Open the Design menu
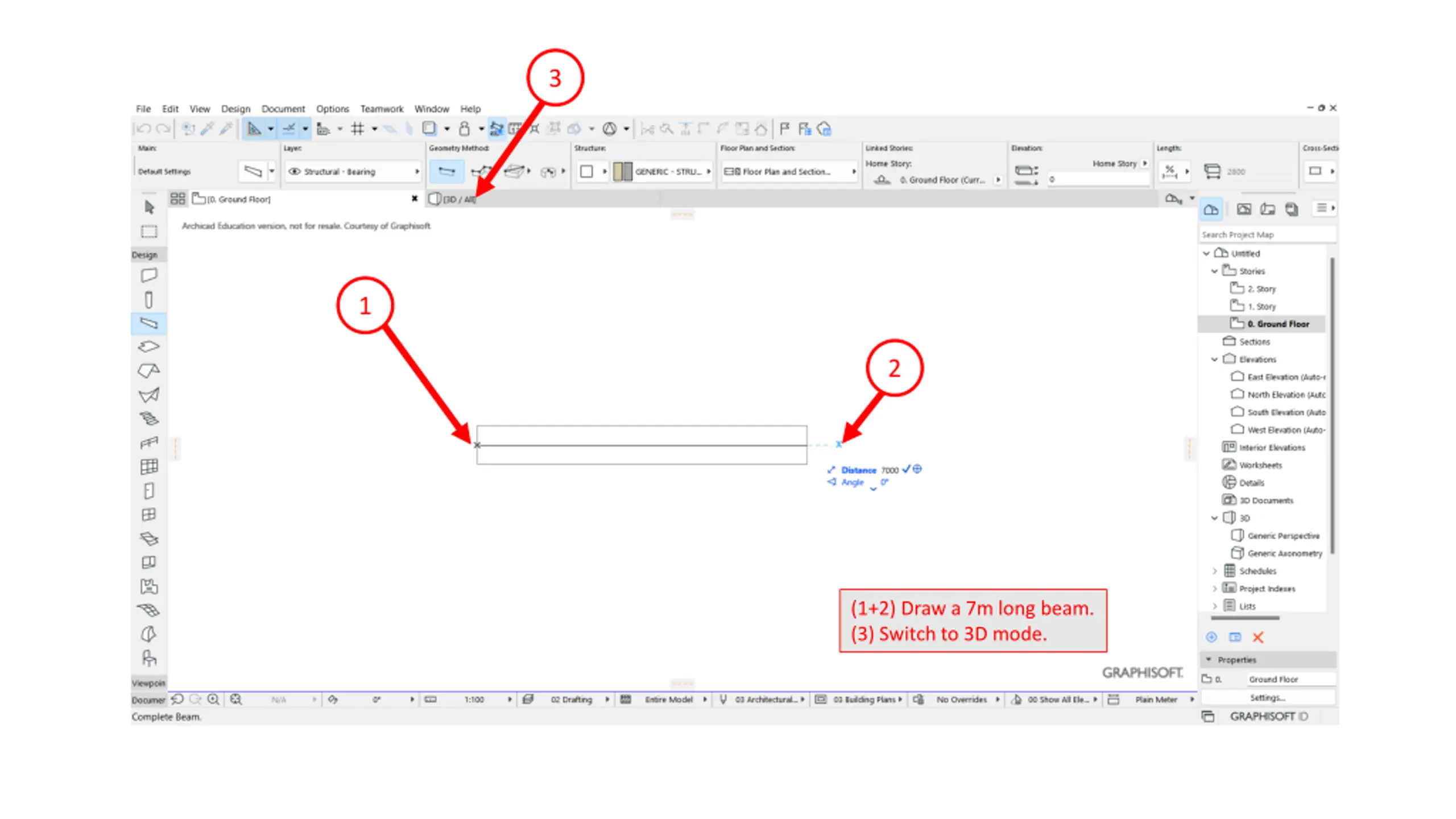The image size is (1456, 819). pyautogui.click(x=235, y=109)
